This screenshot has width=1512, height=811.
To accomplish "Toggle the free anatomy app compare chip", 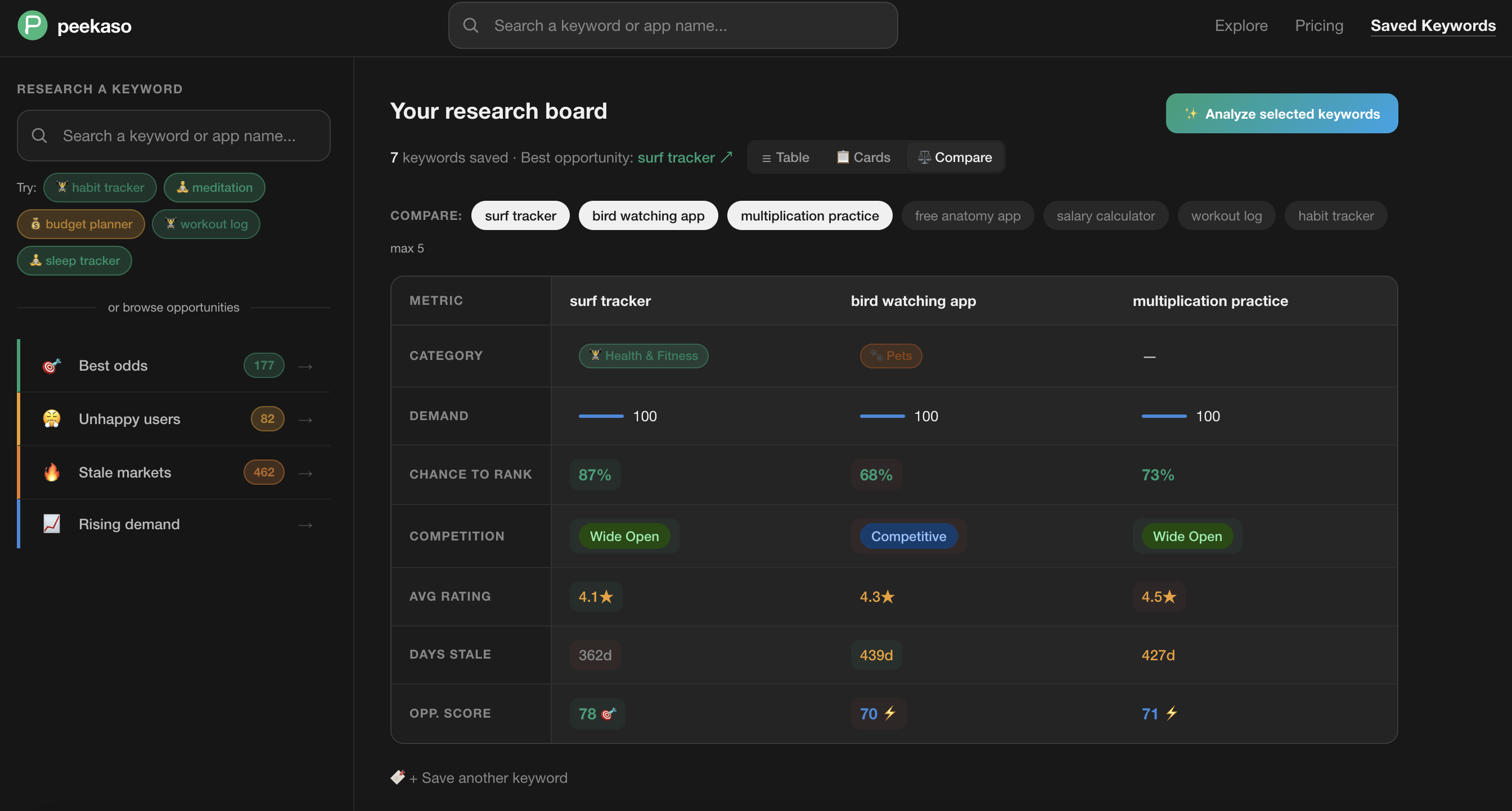I will click(x=967, y=215).
